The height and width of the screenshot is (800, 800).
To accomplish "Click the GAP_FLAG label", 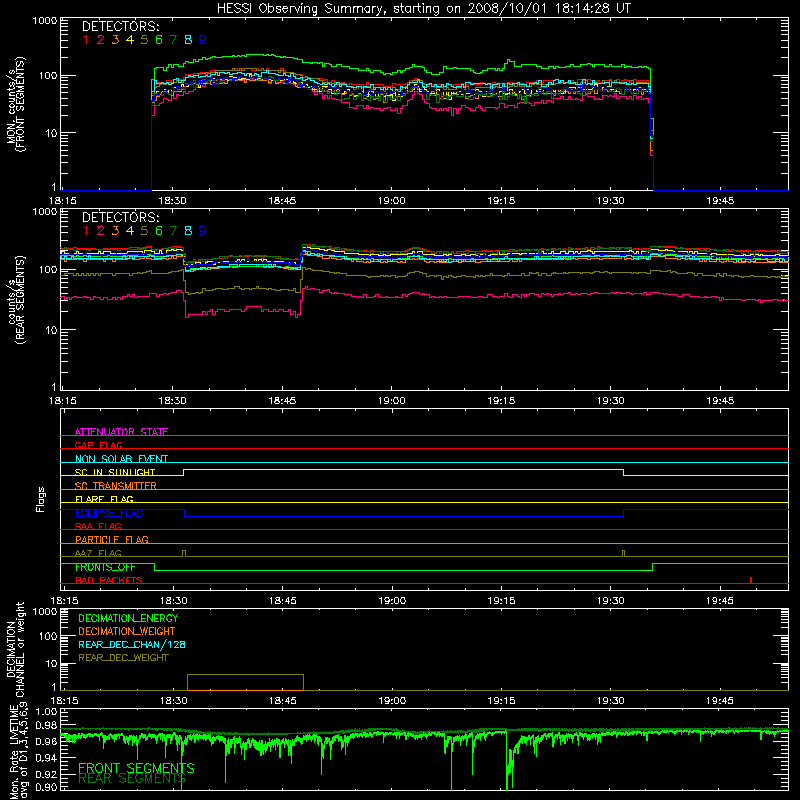I will pyautogui.click(x=98, y=445).
